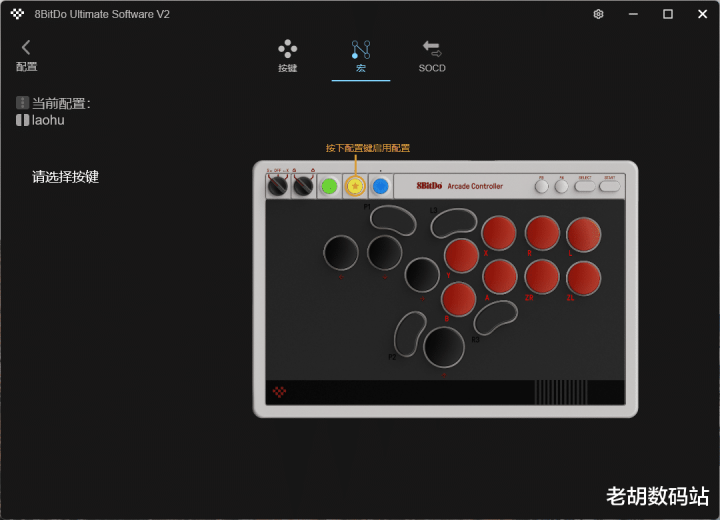
Task: Click the S/OFF/X mode switch knob
Action: pyautogui.click(x=278, y=186)
